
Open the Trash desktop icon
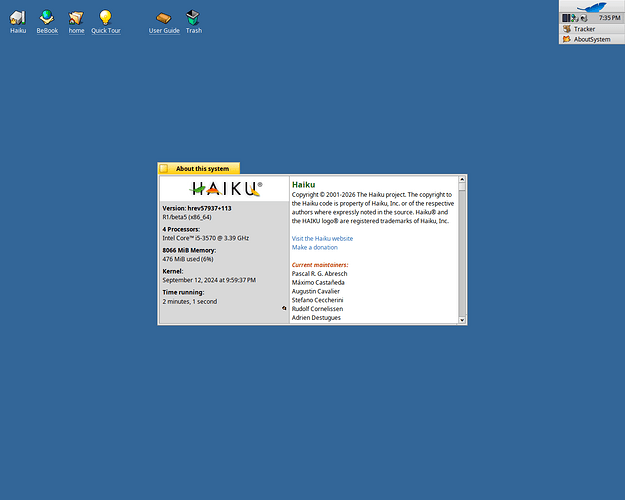point(193,18)
